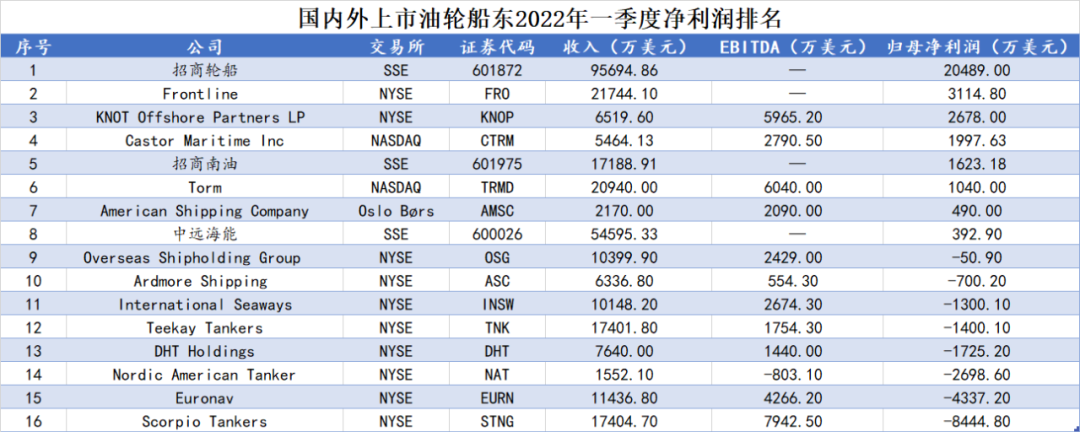
Task: Select the 归母净利润（万美元） column header
Action: pyautogui.click(x=977, y=47)
